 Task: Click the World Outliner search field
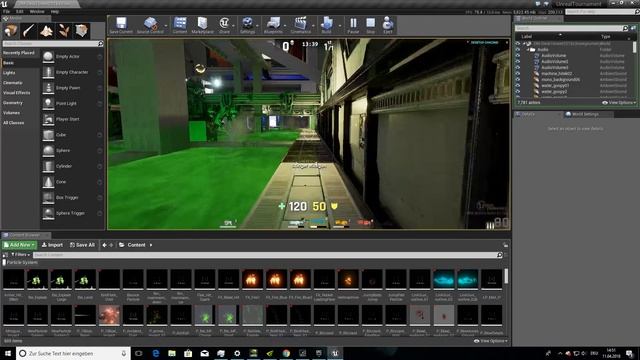coord(571,28)
